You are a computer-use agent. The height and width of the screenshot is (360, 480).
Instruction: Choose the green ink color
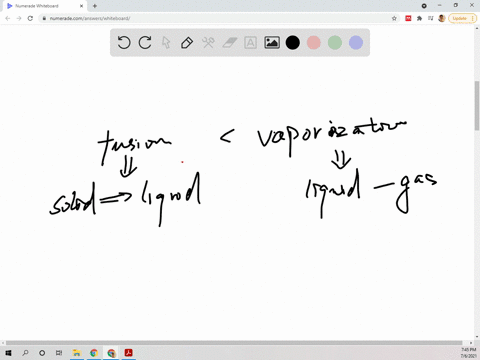(335, 43)
